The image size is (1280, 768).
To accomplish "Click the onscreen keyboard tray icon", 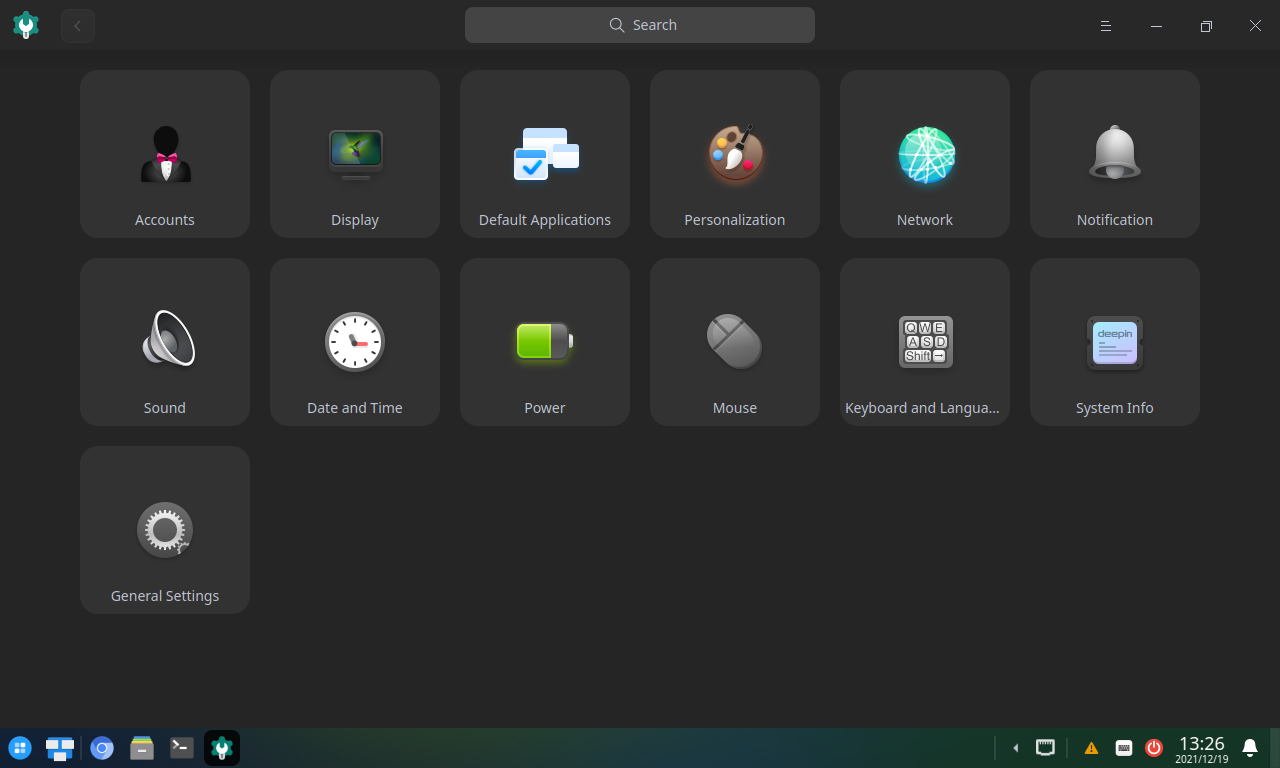I will (x=1123, y=748).
